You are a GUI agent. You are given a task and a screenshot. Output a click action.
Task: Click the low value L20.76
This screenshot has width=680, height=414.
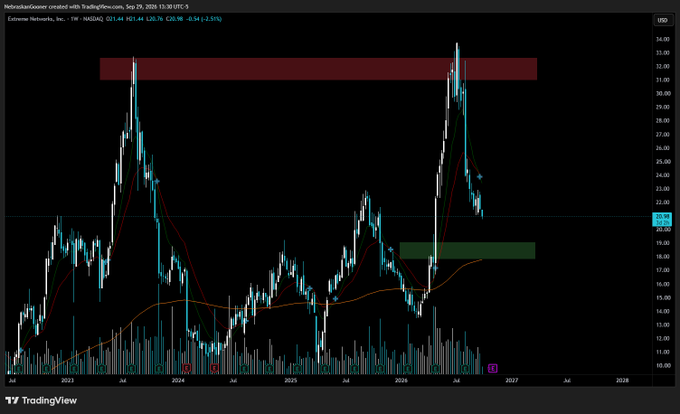(x=154, y=19)
